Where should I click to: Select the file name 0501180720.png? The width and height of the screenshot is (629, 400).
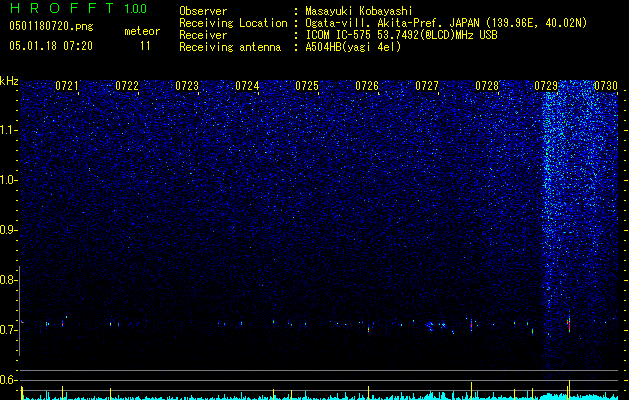point(51,27)
